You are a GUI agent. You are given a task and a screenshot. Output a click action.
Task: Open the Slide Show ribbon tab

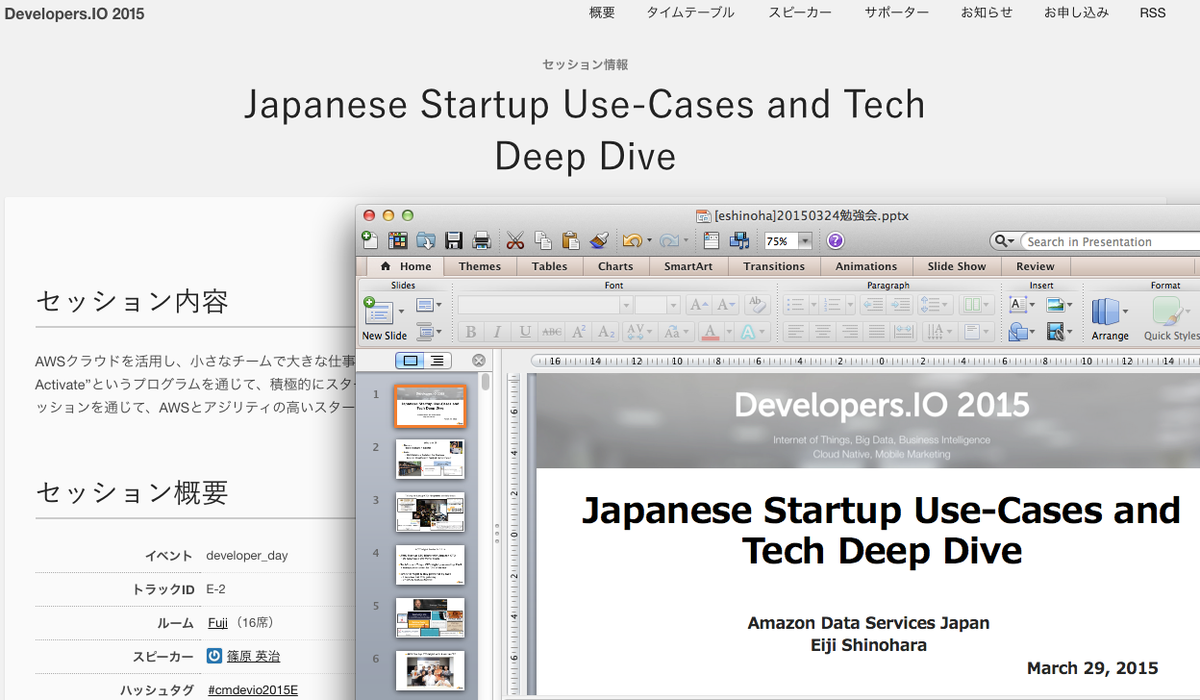(x=956, y=266)
